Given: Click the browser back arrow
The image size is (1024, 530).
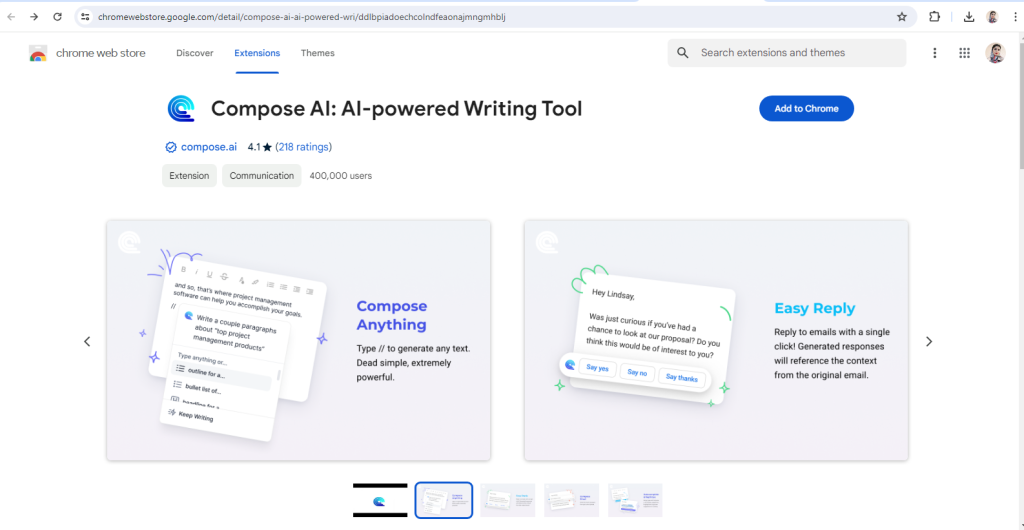Looking at the screenshot, I should tap(11, 17).
